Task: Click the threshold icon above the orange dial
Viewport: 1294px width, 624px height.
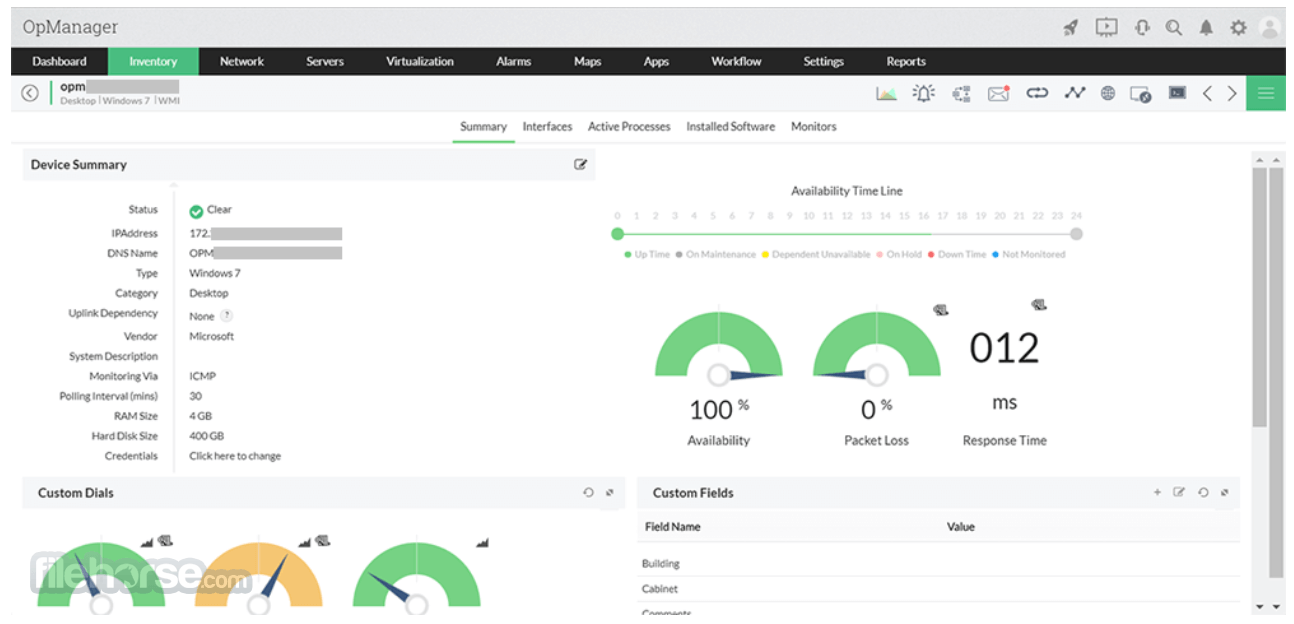Action: (x=323, y=541)
